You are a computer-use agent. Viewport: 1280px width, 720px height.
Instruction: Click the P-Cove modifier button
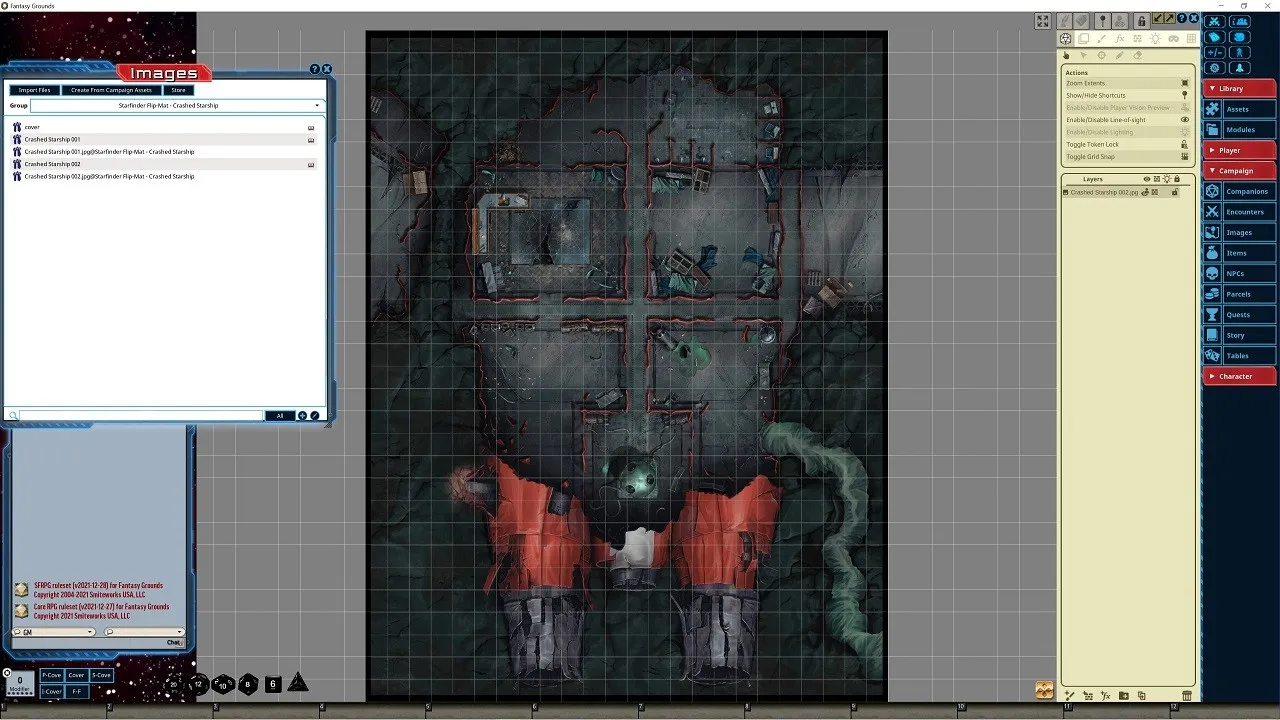[51, 675]
